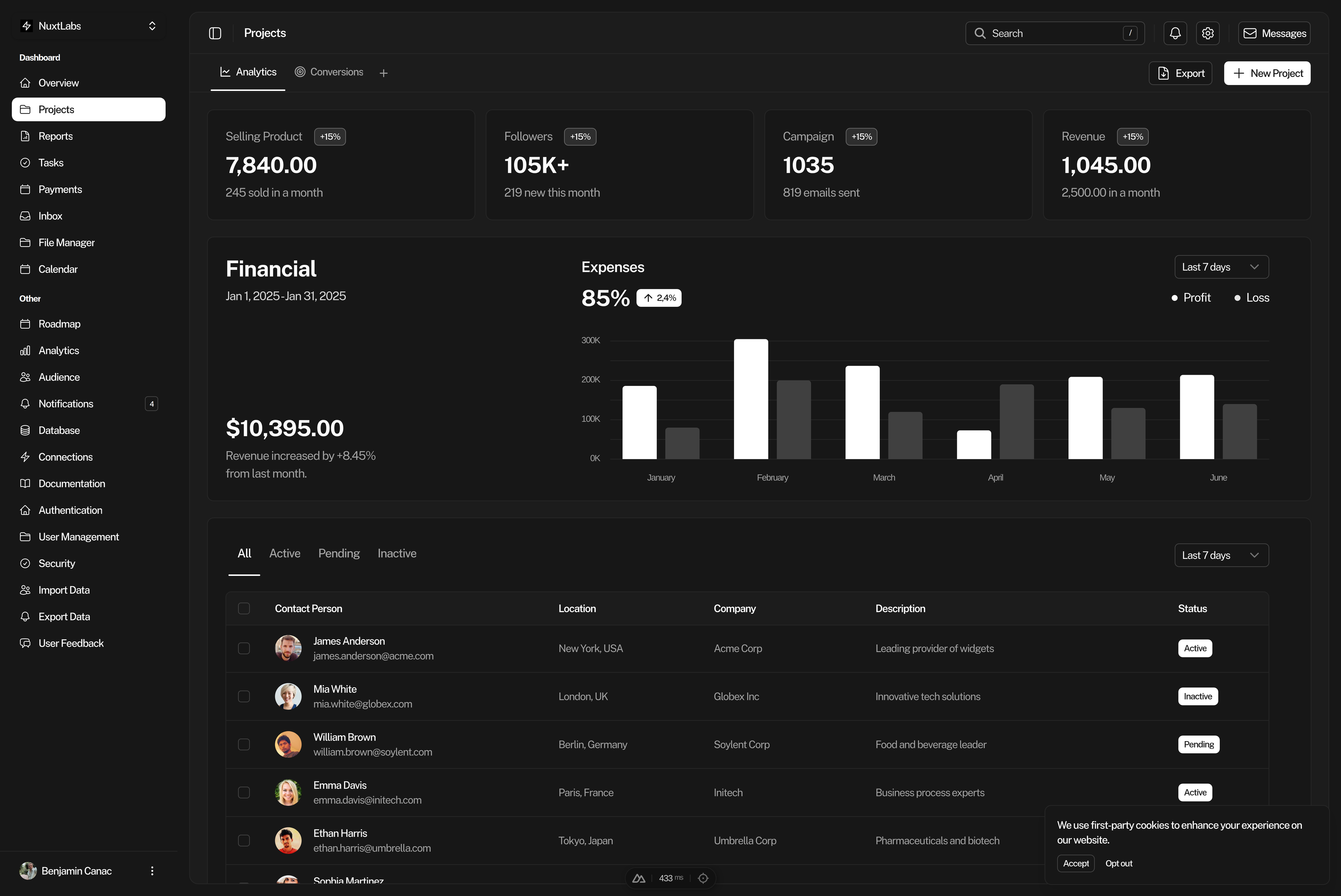The width and height of the screenshot is (1341, 896).
Task: Select Connections in the sidebar
Action: pyautogui.click(x=65, y=457)
